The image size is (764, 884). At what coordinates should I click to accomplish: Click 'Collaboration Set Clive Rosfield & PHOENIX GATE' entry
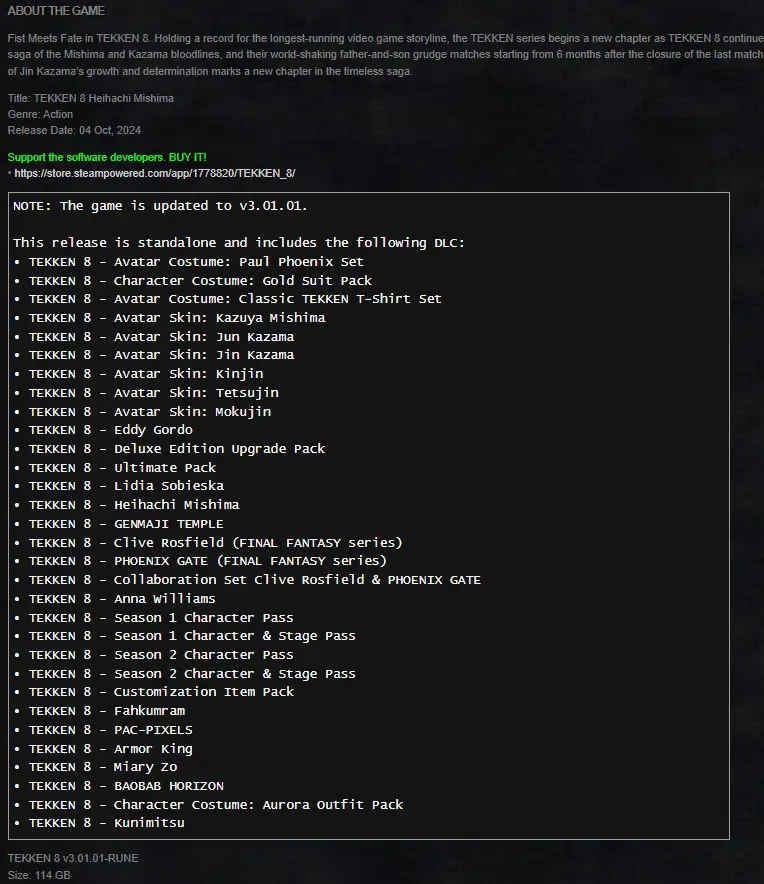pos(255,580)
